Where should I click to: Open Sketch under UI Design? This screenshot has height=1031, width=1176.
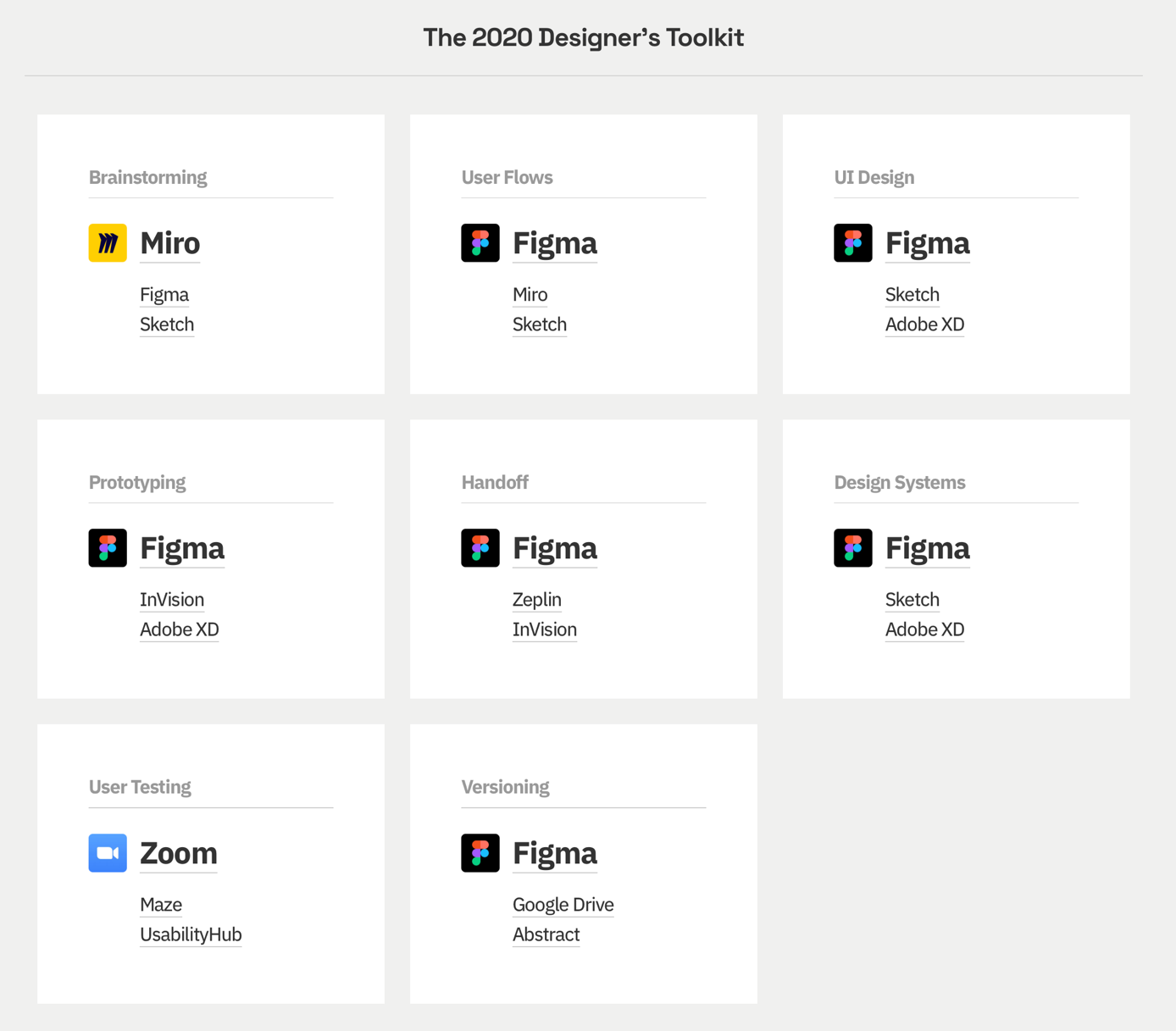[913, 295]
